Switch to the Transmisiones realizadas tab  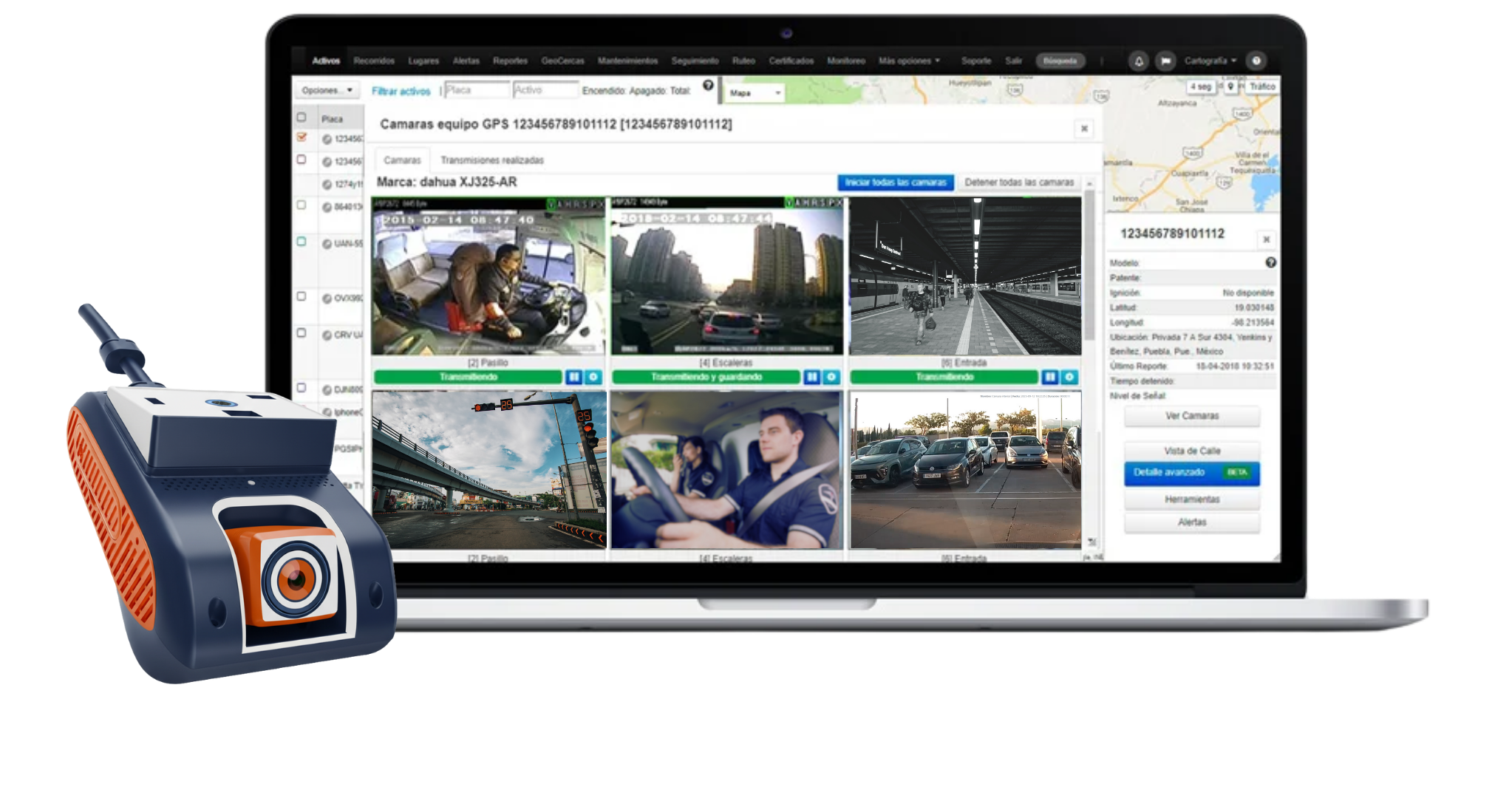pyautogui.click(x=491, y=159)
